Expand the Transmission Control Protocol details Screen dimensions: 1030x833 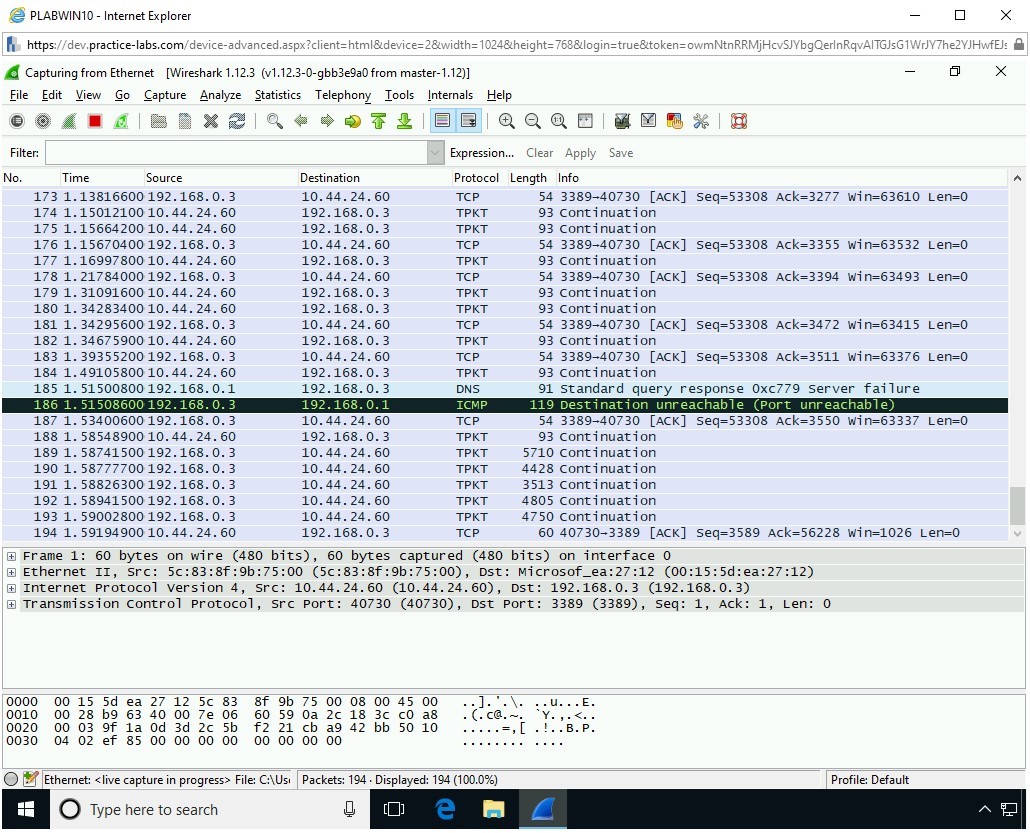11,604
